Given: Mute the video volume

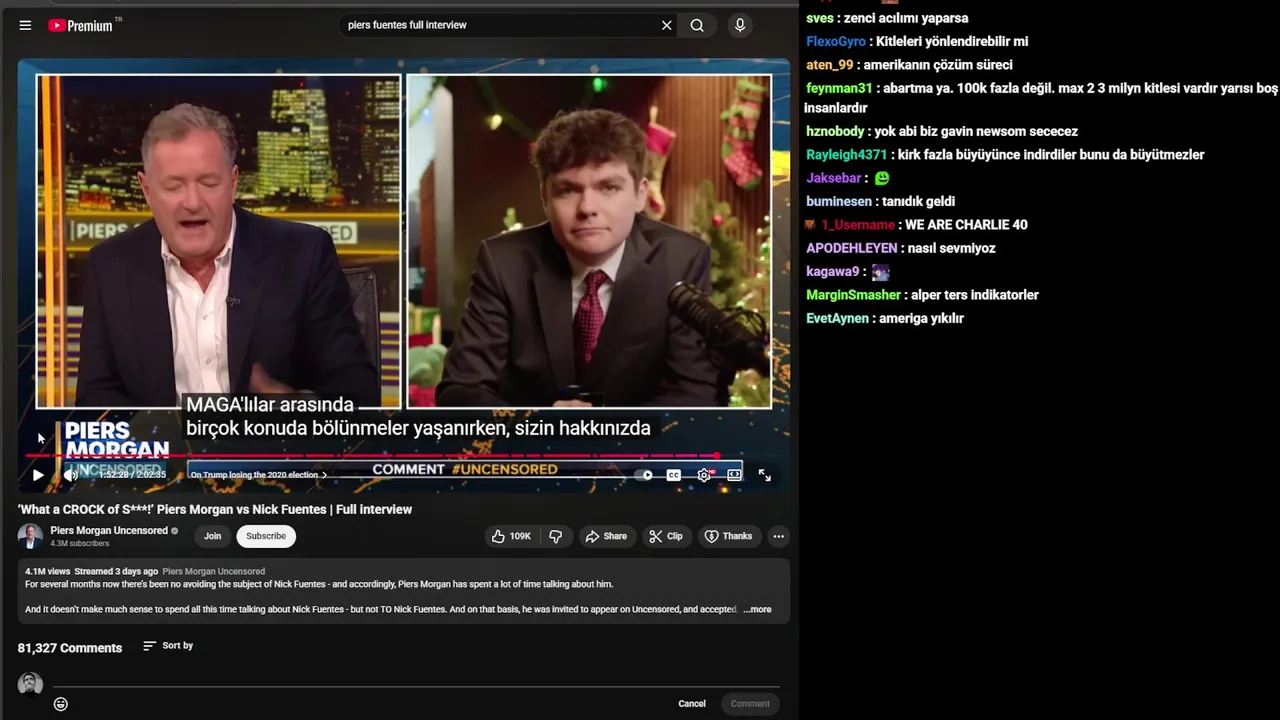Looking at the screenshot, I should [70, 475].
